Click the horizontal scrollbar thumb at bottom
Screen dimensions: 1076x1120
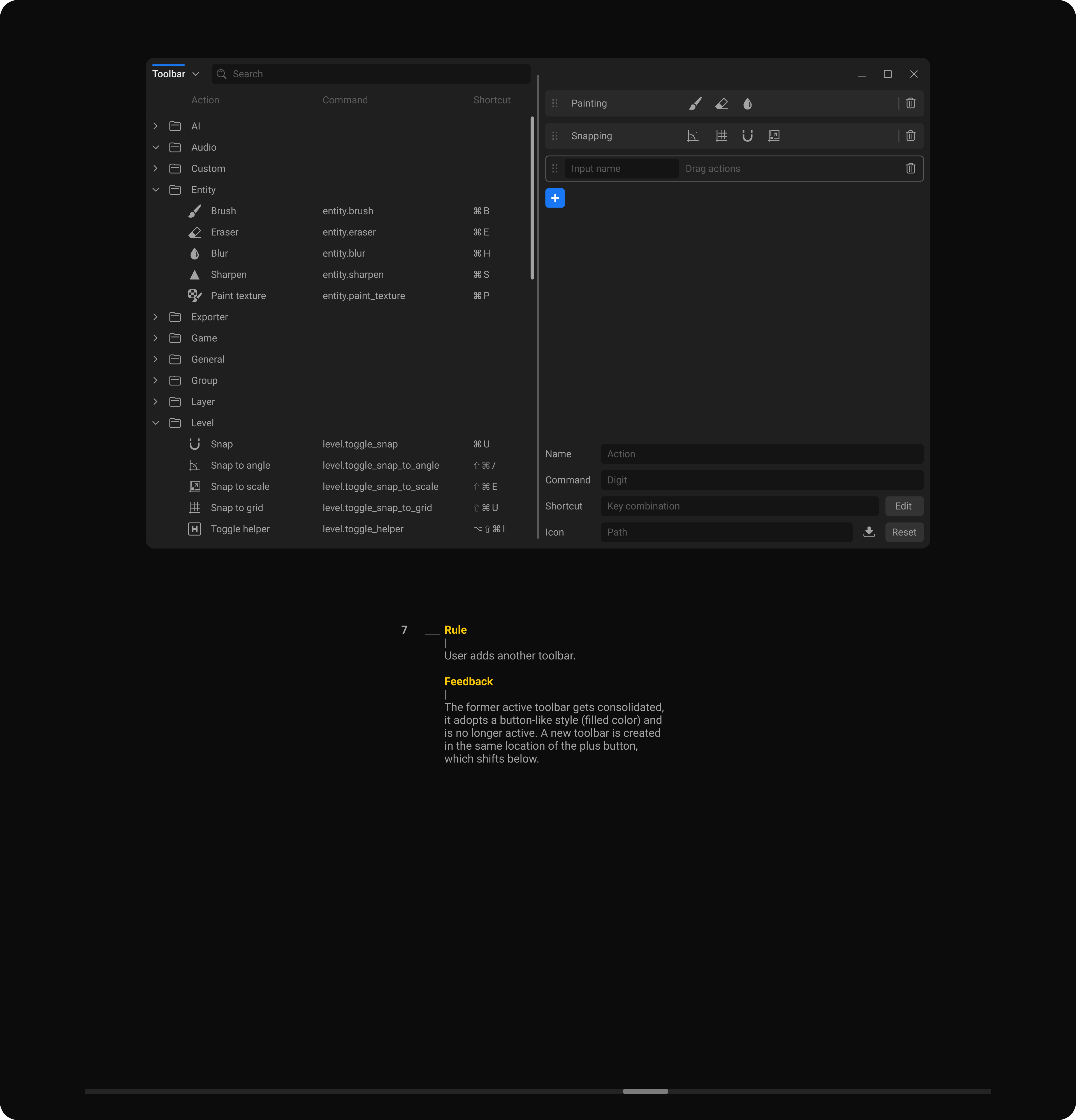pos(645,1091)
